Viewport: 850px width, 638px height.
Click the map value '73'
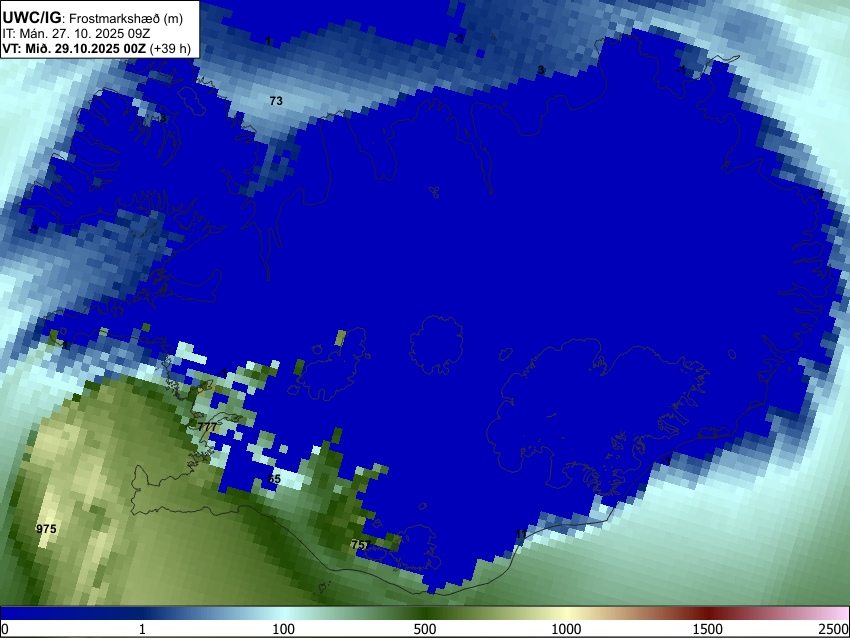point(276,101)
